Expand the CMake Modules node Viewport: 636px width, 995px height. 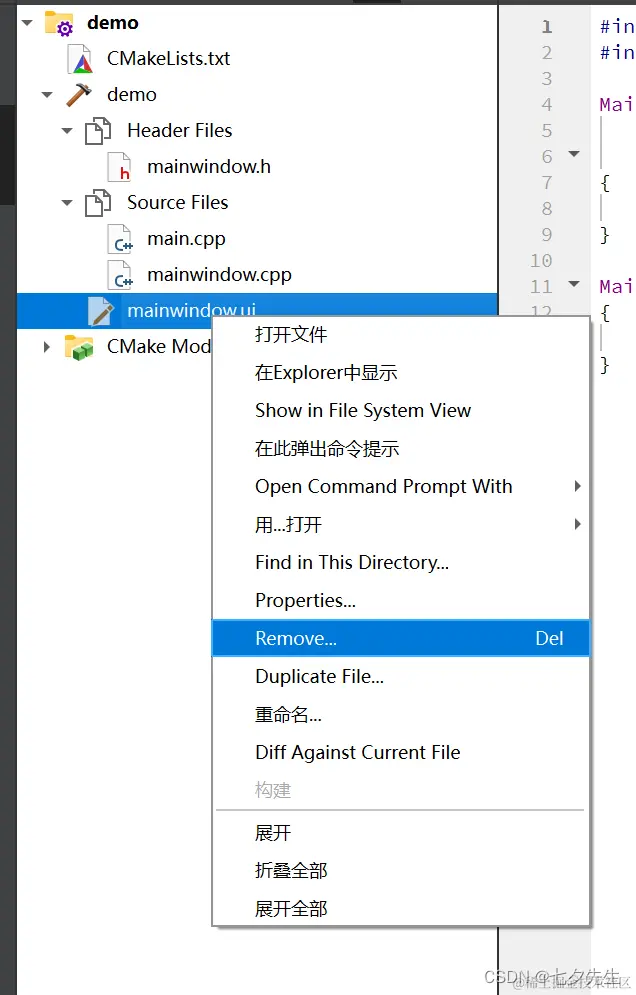pyautogui.click(x=47, y=347)
